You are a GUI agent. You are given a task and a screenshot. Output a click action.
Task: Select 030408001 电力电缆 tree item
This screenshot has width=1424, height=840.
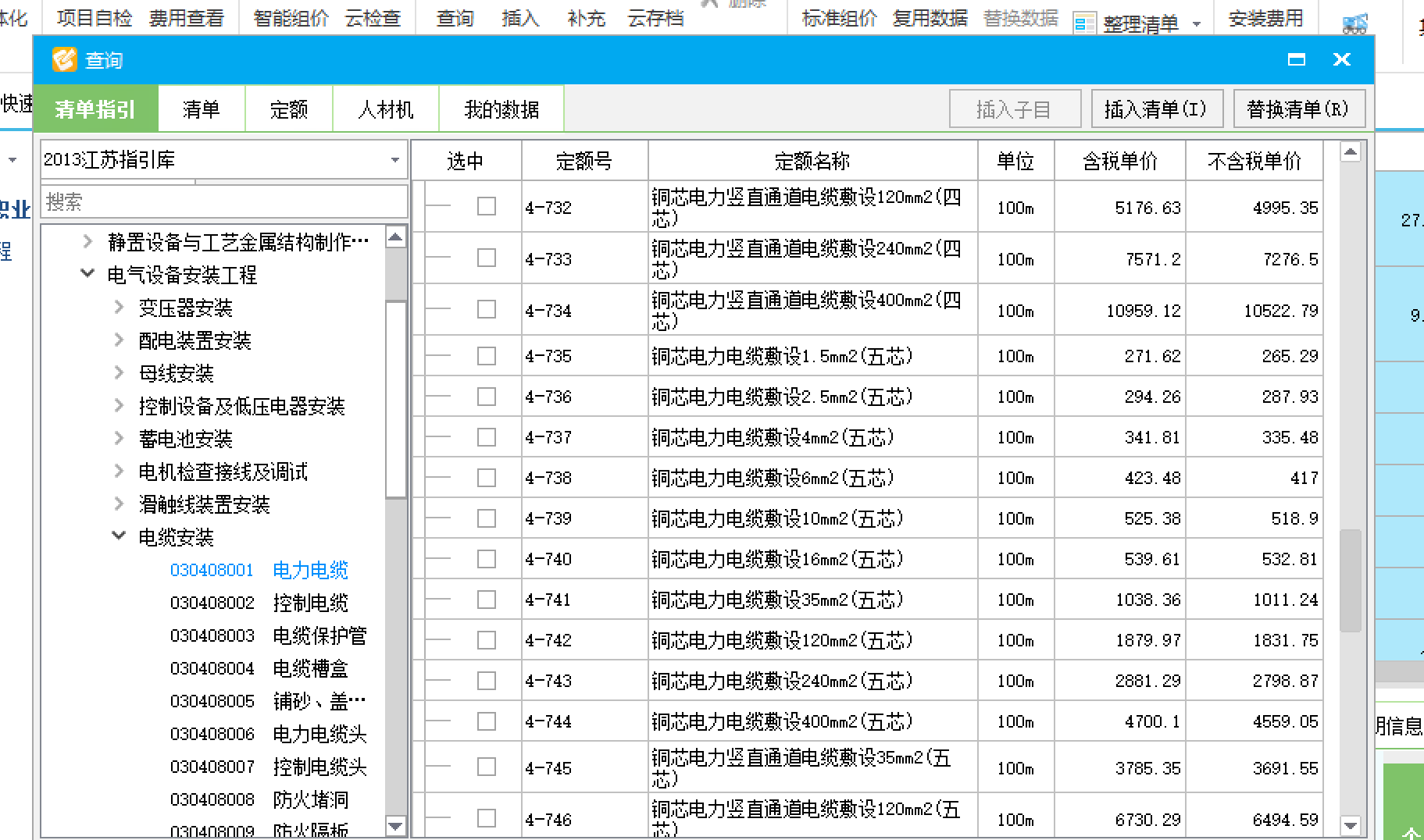tap(259, 570)
